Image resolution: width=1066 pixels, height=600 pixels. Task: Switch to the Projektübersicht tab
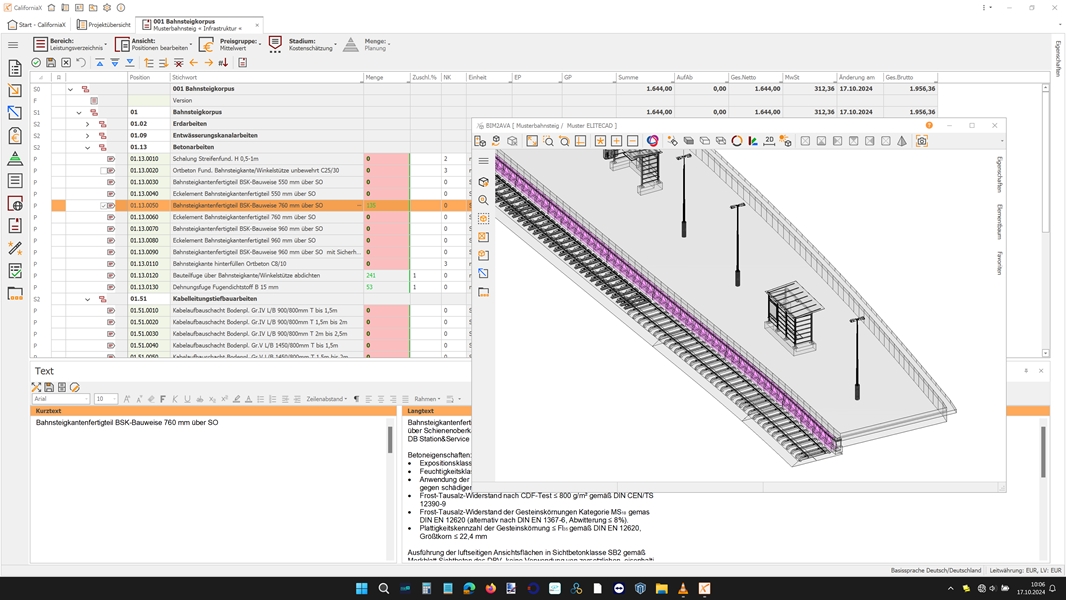[x=104, y=24]
